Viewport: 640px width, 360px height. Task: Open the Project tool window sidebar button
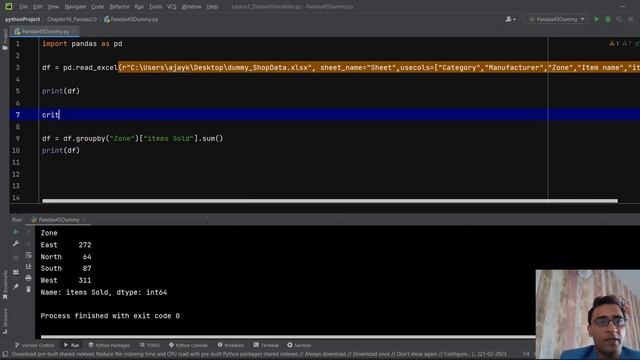(5, 40)
